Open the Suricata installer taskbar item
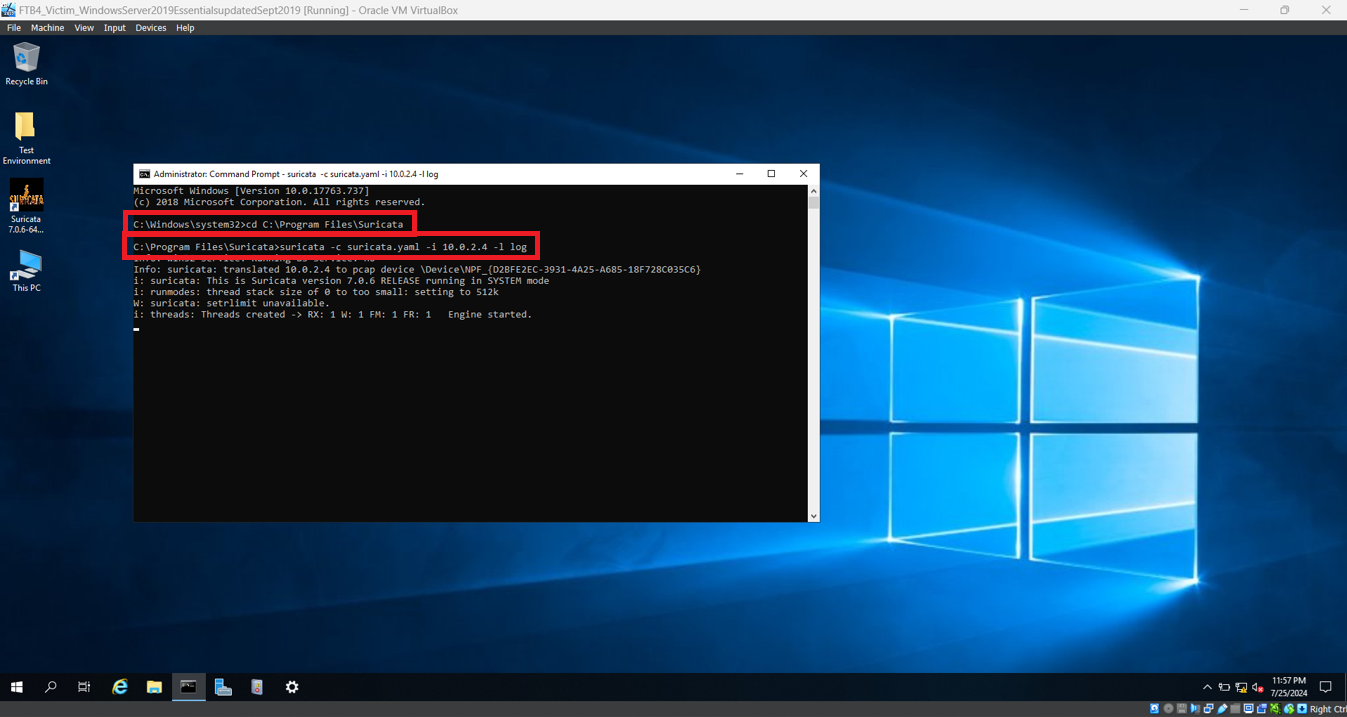The height and width of the screenshot is (717, 1347). coord(257,687)
